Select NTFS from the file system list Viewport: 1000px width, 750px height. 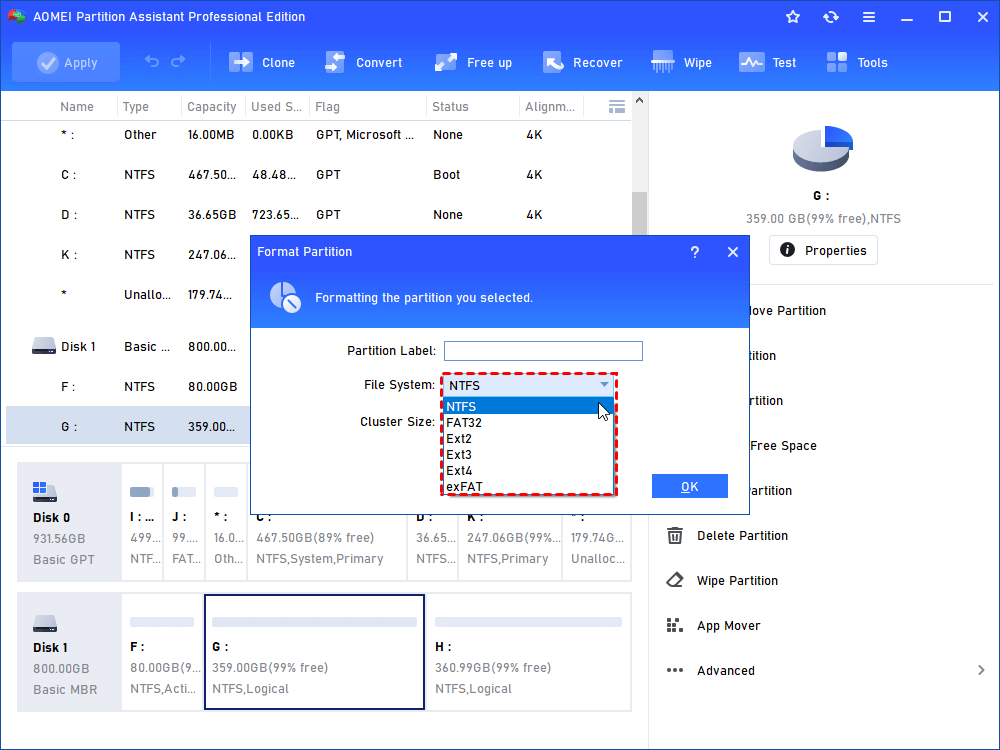tap(528, 406)
